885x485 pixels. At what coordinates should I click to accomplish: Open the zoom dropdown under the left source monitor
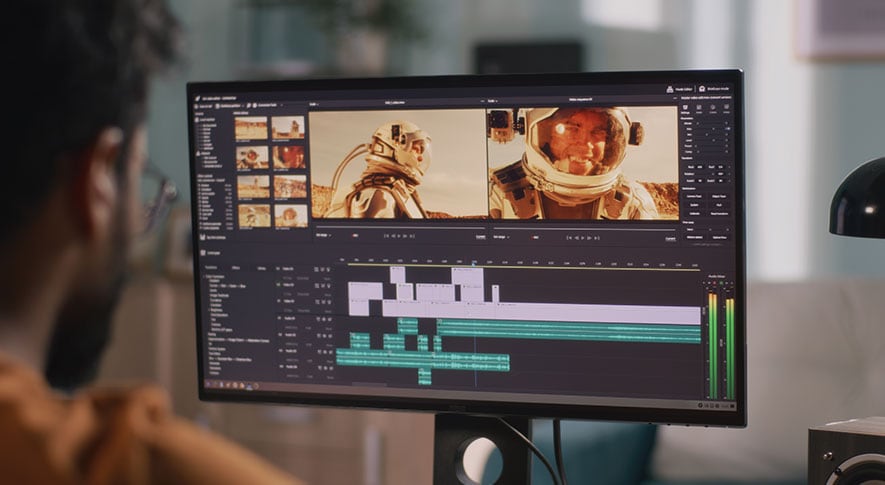(323, 237)
